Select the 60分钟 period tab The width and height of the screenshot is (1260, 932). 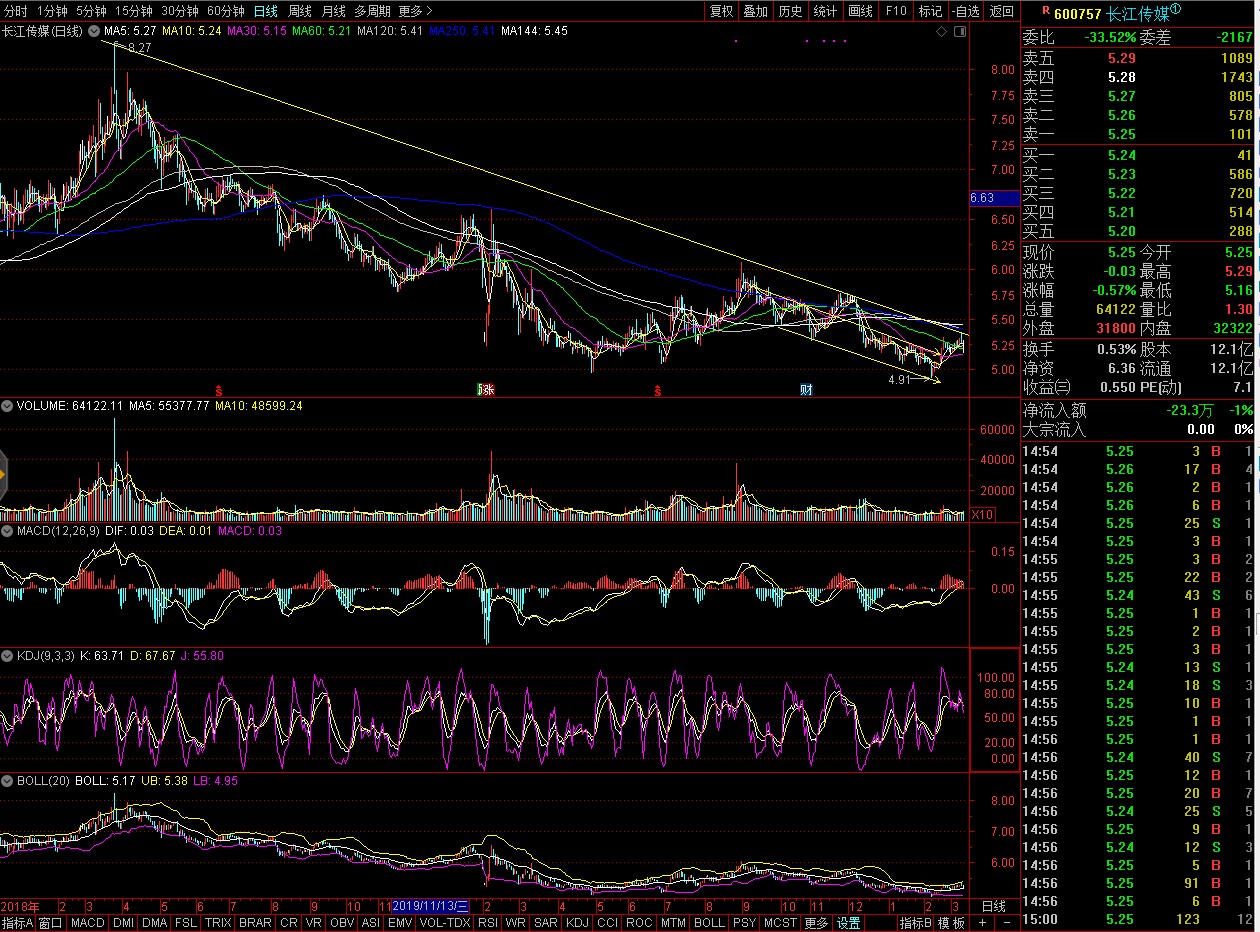tap(226, 11)
